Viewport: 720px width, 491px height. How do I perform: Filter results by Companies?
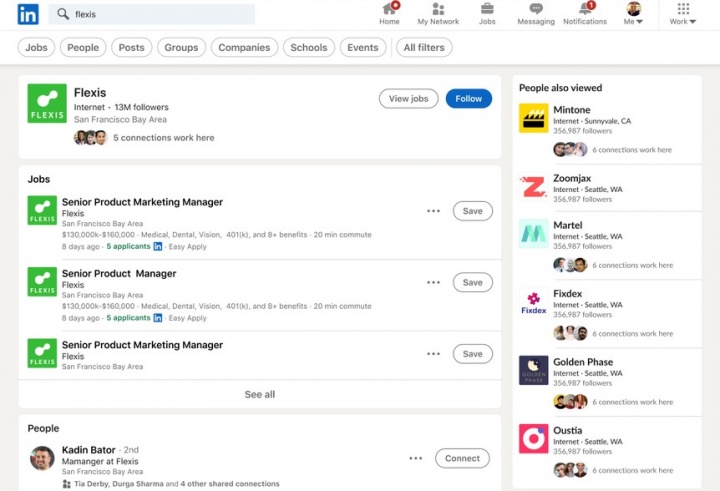(244, 47)
